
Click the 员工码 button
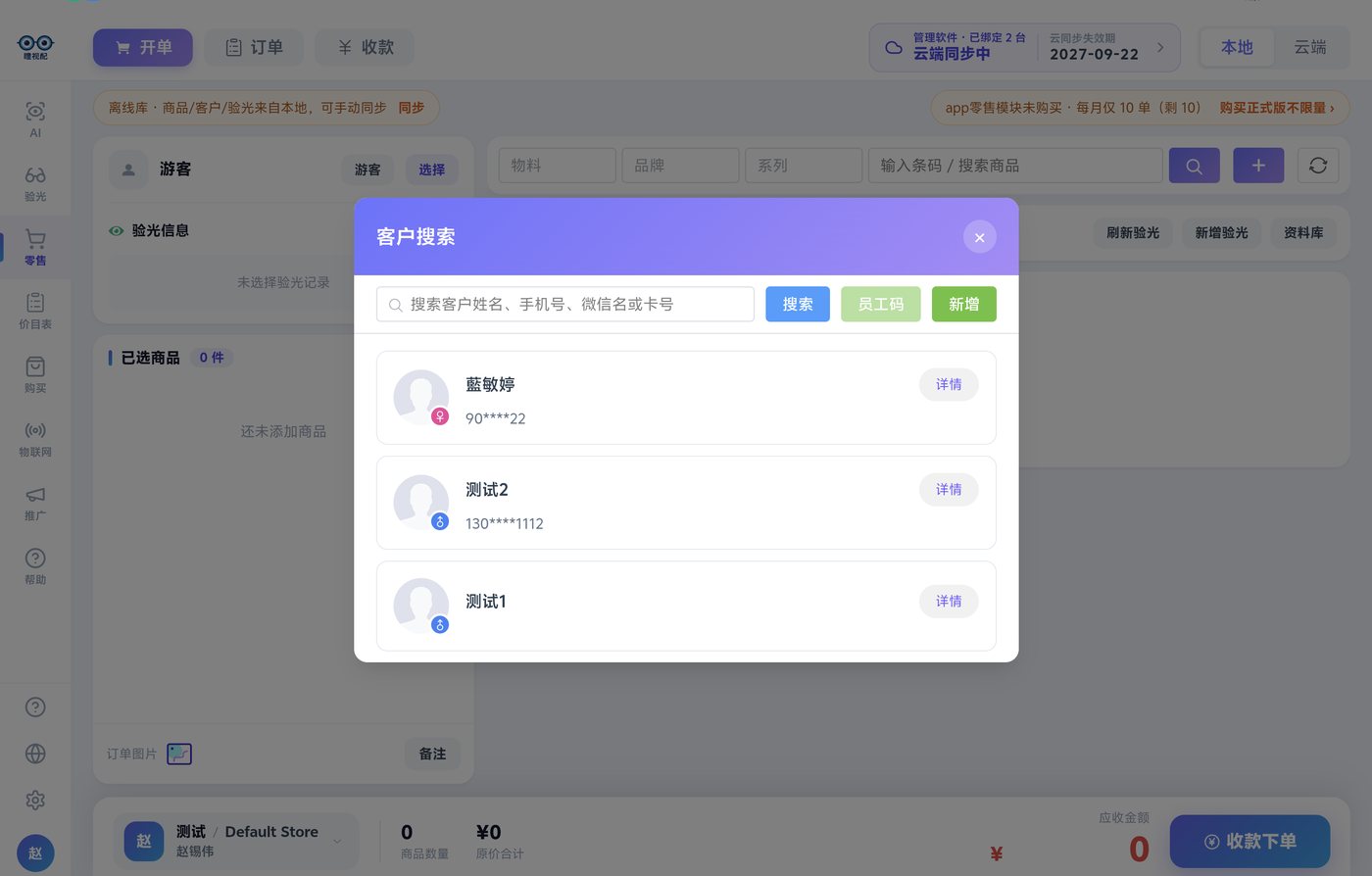click(881, 304)
